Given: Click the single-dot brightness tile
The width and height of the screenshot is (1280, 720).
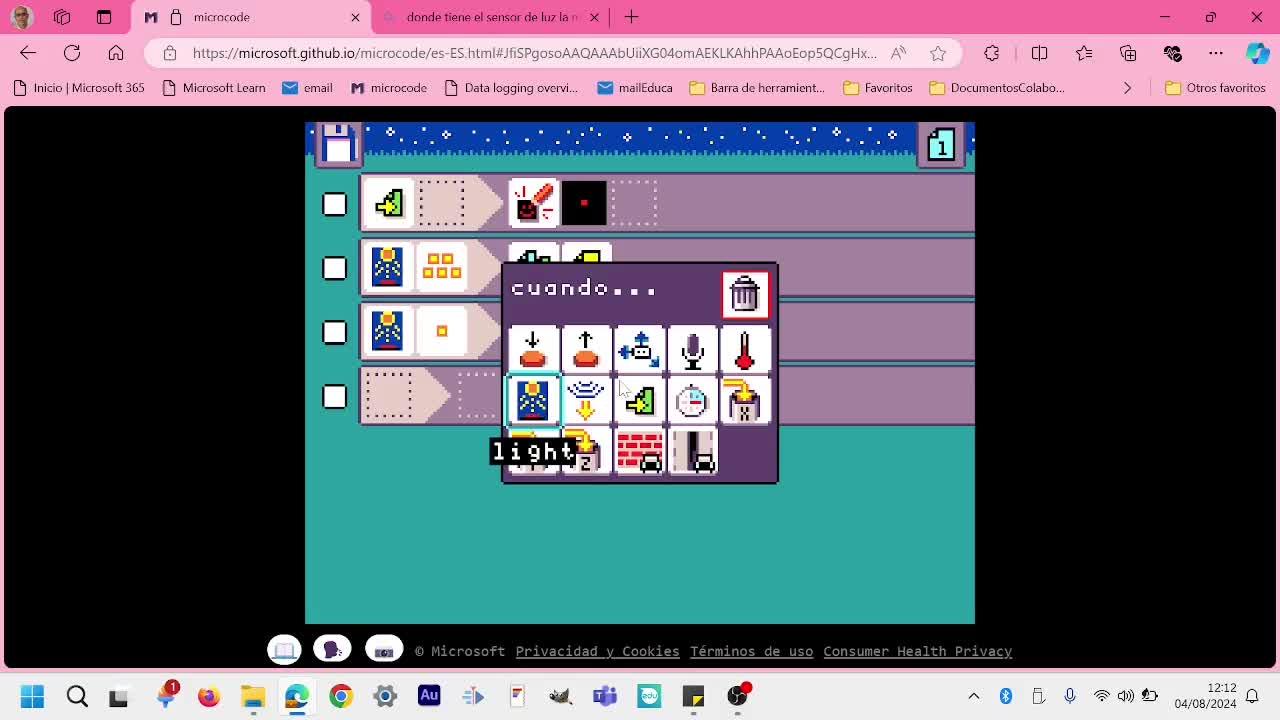Looking at the screenshot, I should 441,331.
